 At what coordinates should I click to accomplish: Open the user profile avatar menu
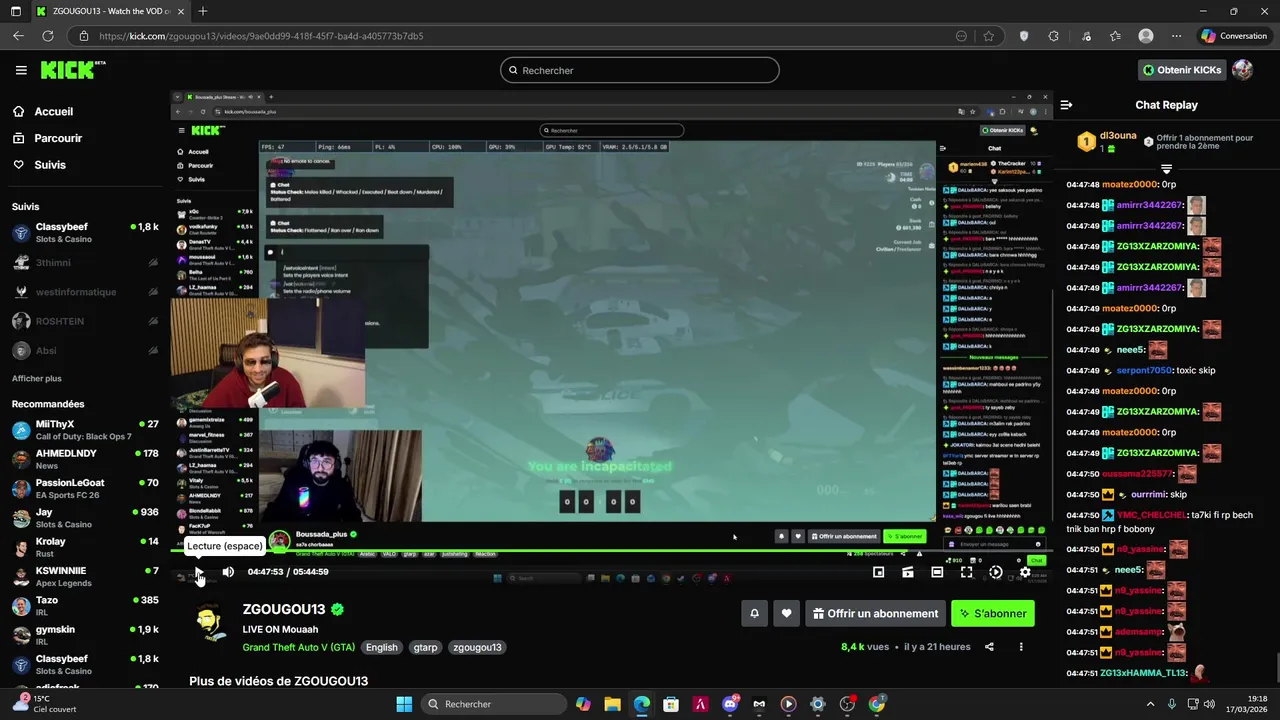point(1243,70)
